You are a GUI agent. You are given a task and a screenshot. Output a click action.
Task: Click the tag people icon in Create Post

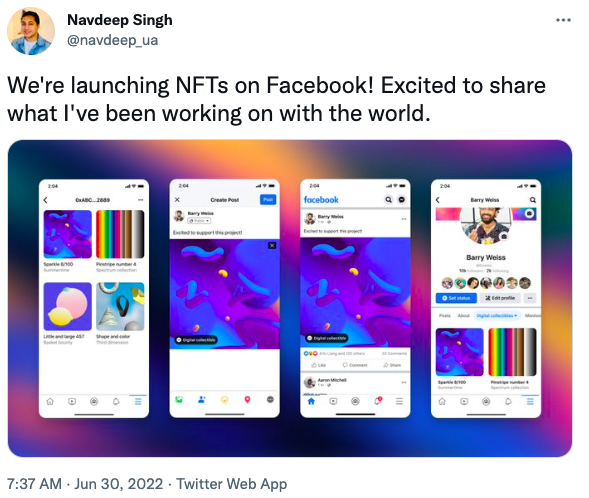202,400
